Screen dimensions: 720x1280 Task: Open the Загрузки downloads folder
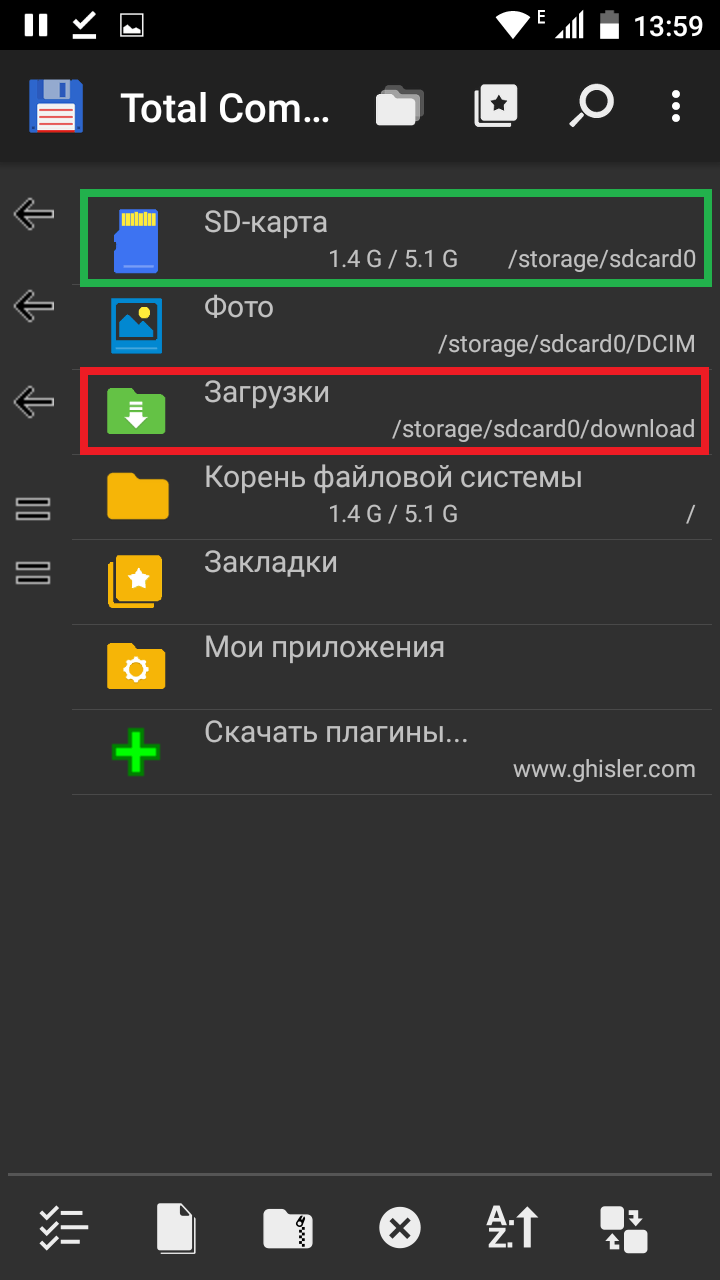(x=396, y=410)
